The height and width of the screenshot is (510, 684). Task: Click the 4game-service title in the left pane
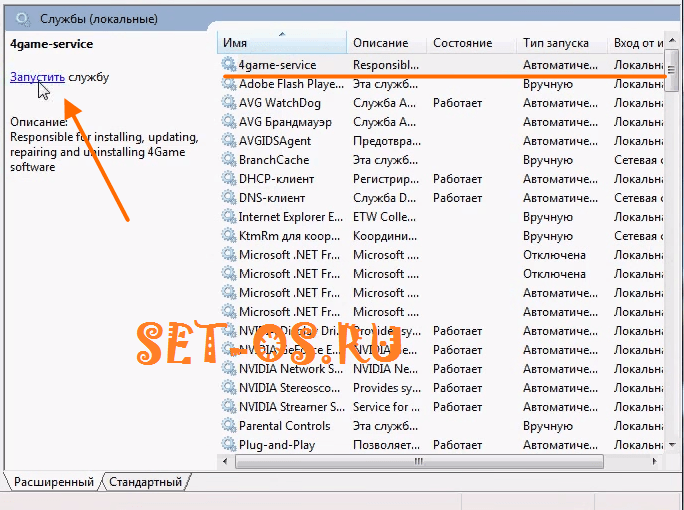(x=51, y=44)
